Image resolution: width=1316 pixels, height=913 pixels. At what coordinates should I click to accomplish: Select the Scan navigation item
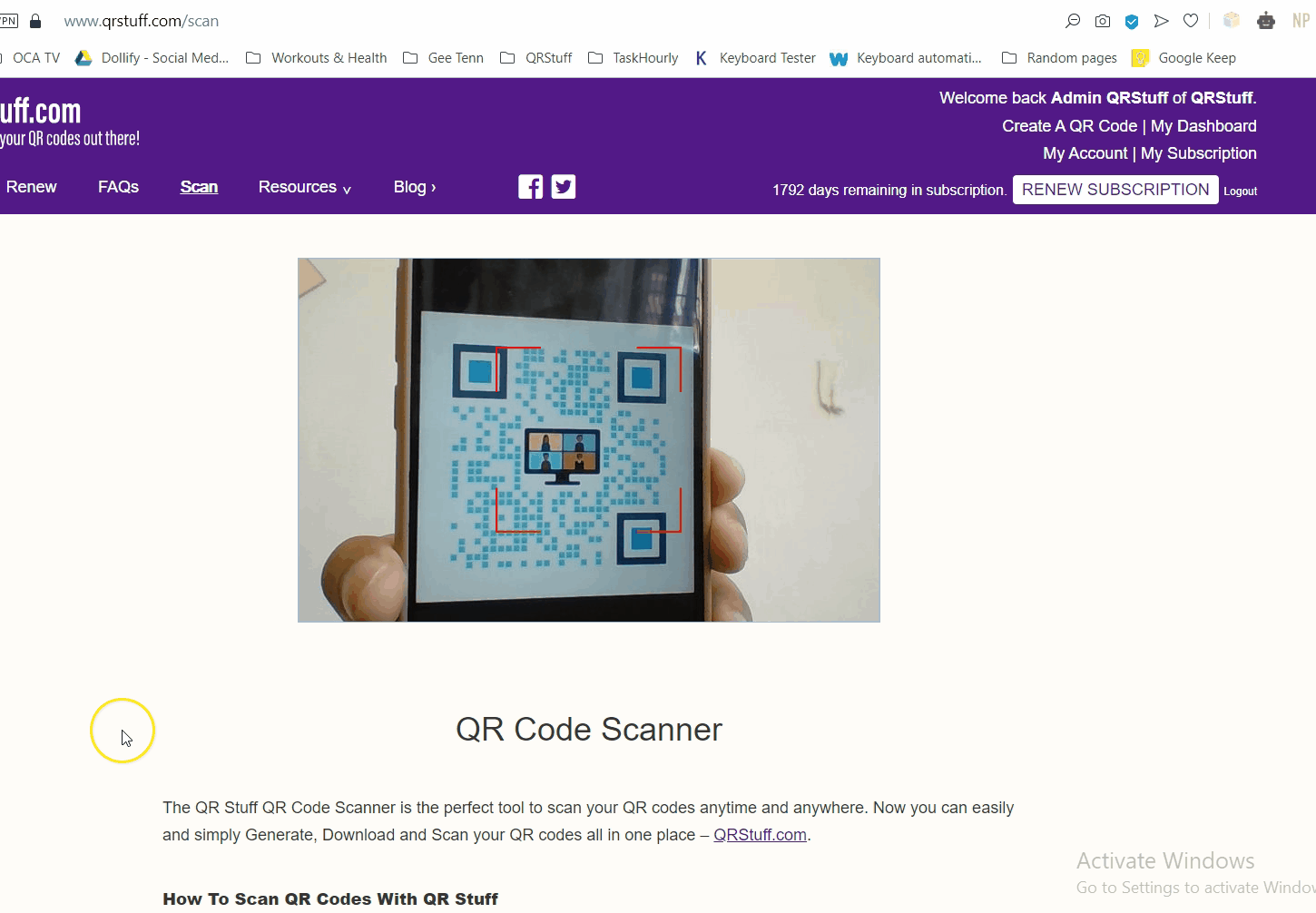tap(199, 187)
